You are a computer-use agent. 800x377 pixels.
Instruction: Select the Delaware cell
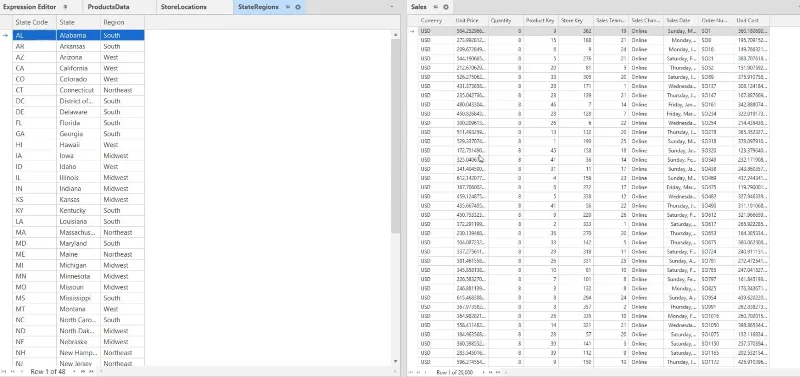(78, 112)
